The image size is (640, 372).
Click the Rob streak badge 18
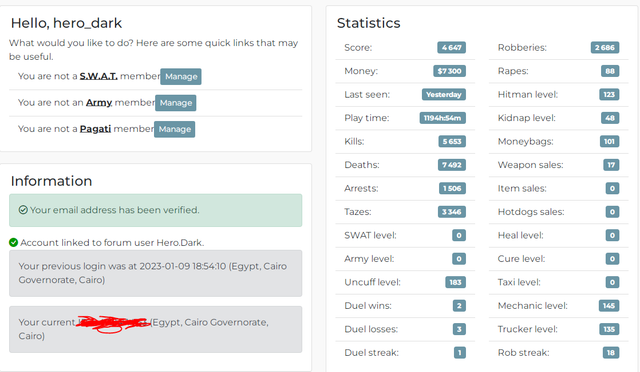611,353
